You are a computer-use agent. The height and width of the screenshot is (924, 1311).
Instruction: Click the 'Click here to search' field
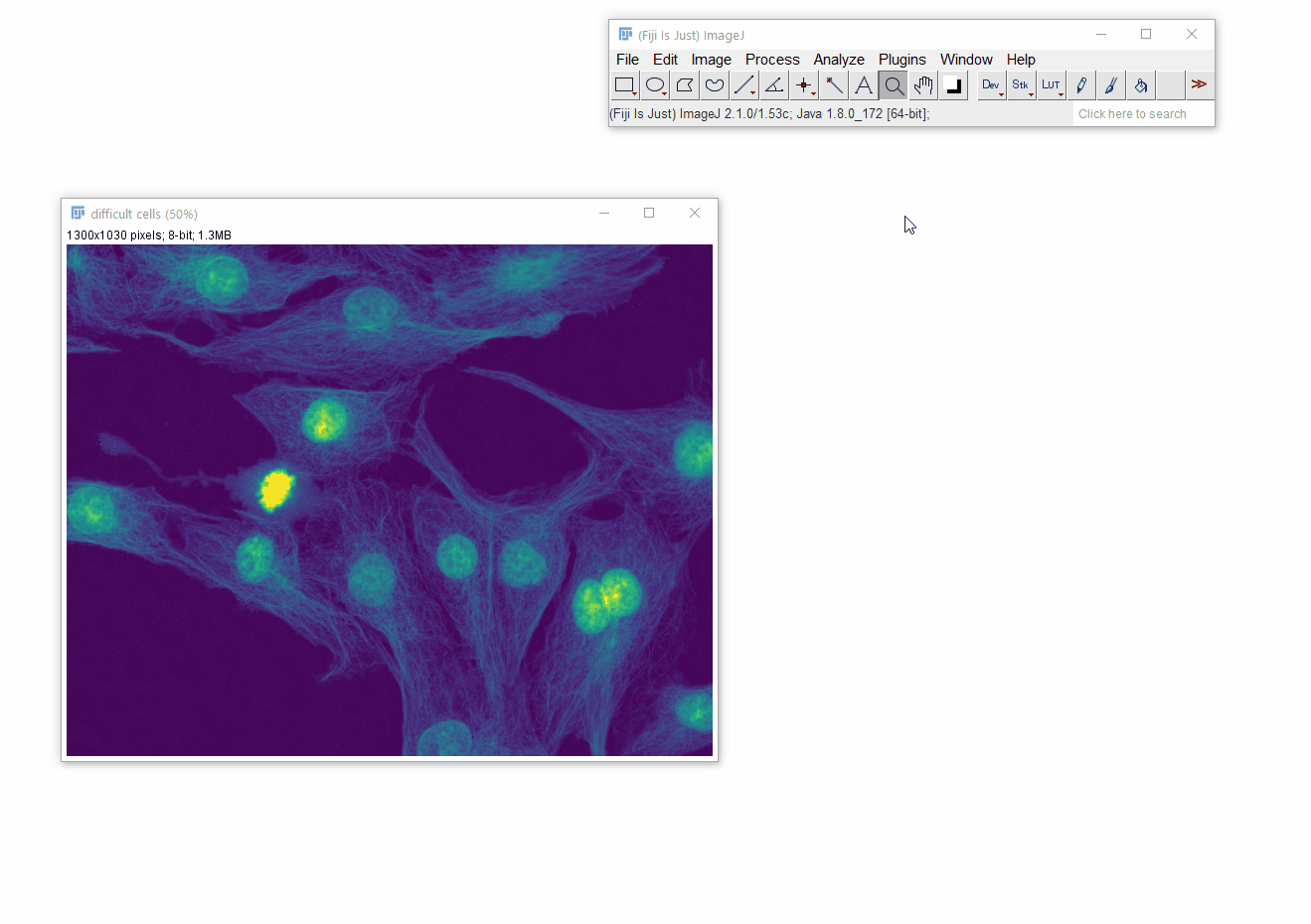(1141, 114)
